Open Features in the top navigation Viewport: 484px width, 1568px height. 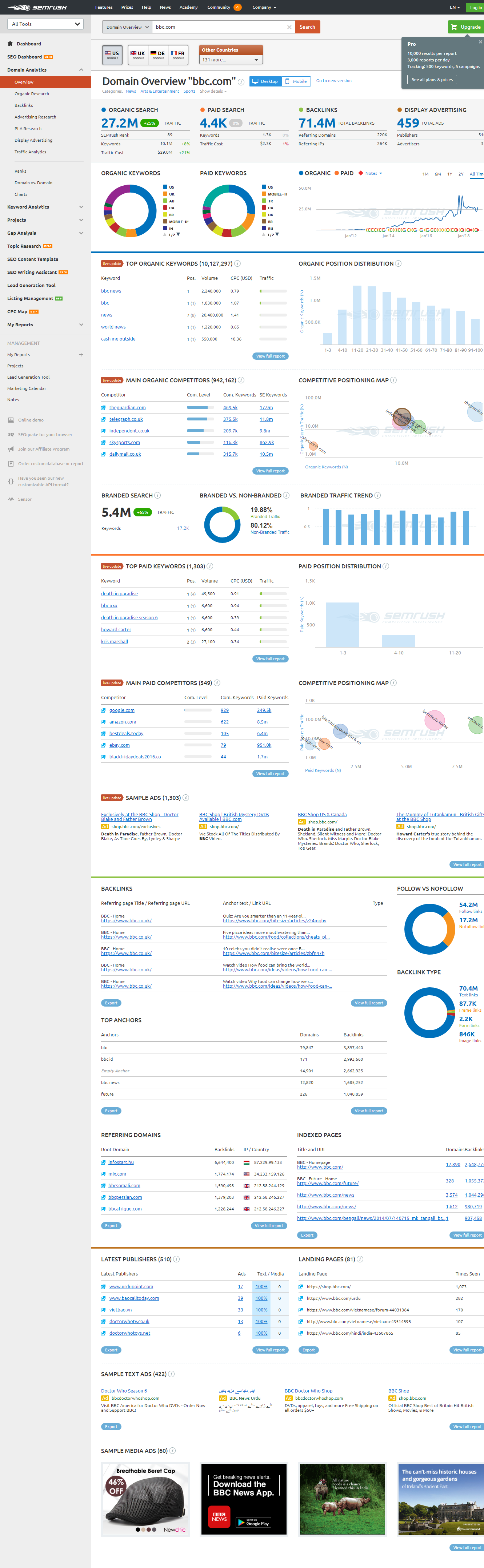[x=104, y=7]
